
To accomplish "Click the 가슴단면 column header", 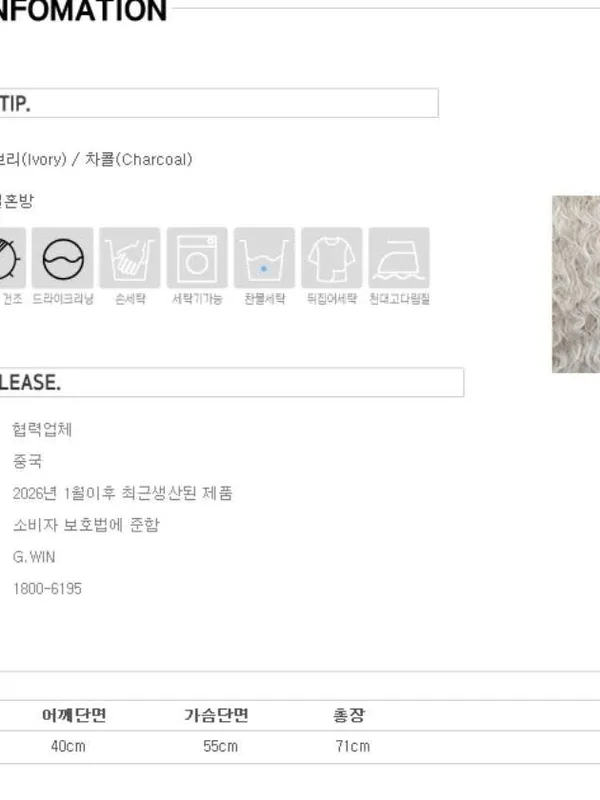I will tap(216, 715).
